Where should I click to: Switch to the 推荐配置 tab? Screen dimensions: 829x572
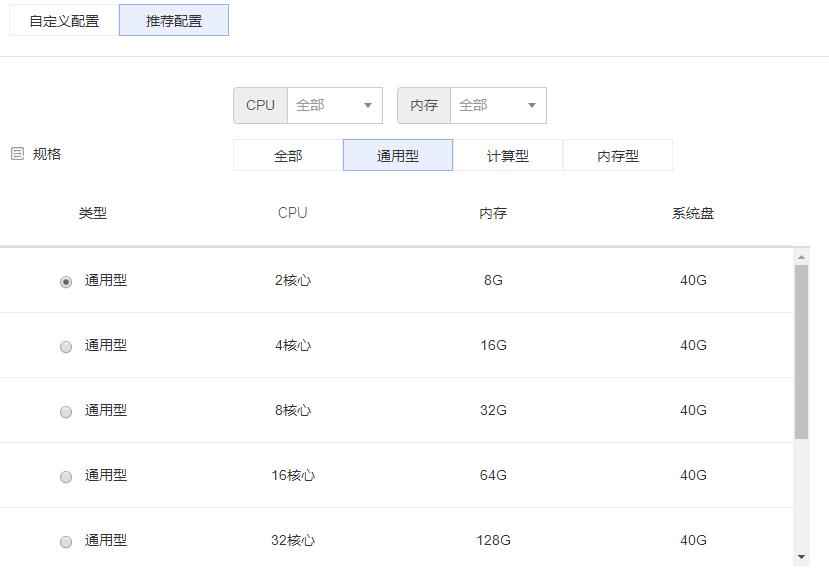click(174, 20)
